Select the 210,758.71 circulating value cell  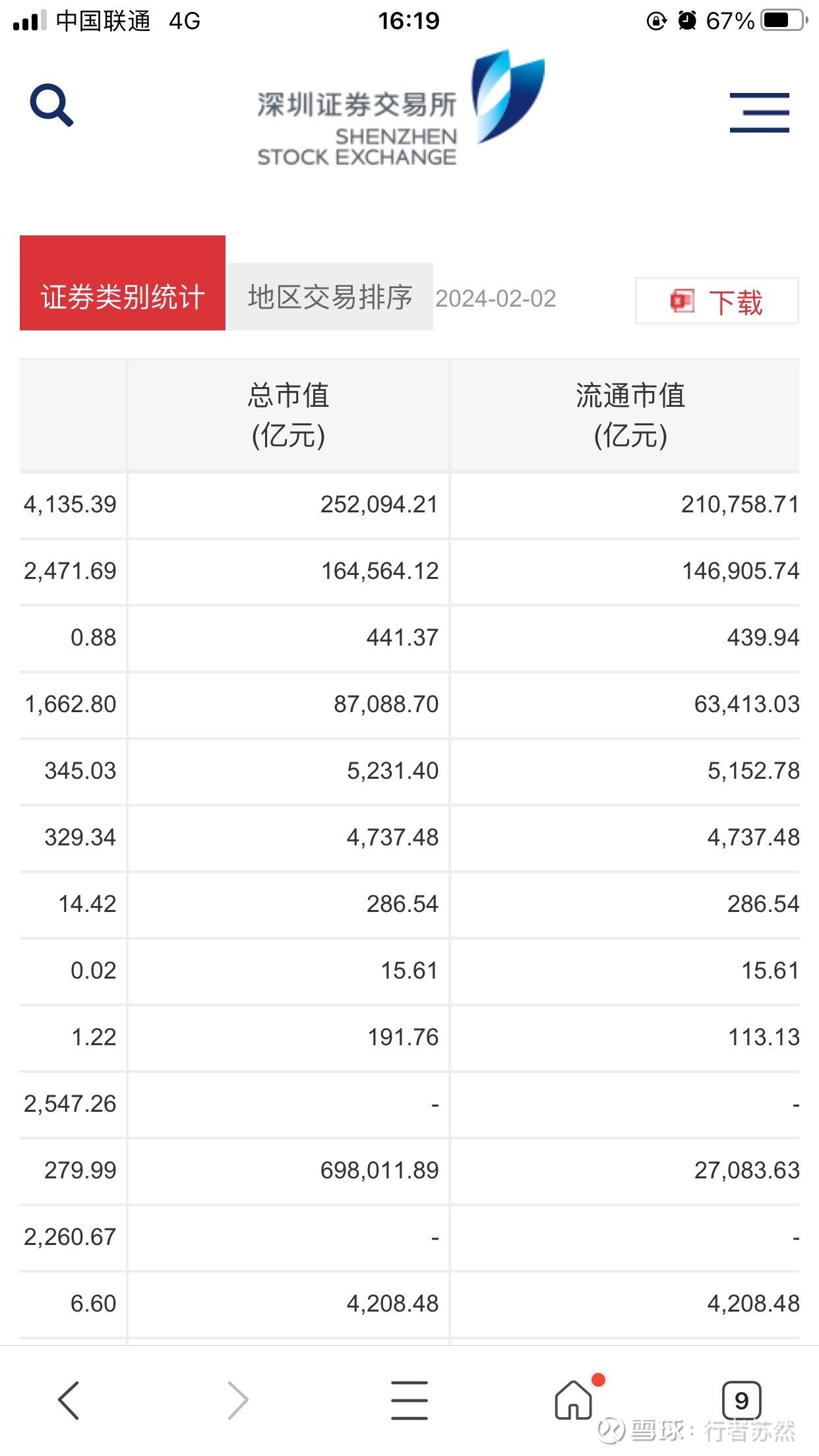740,504
